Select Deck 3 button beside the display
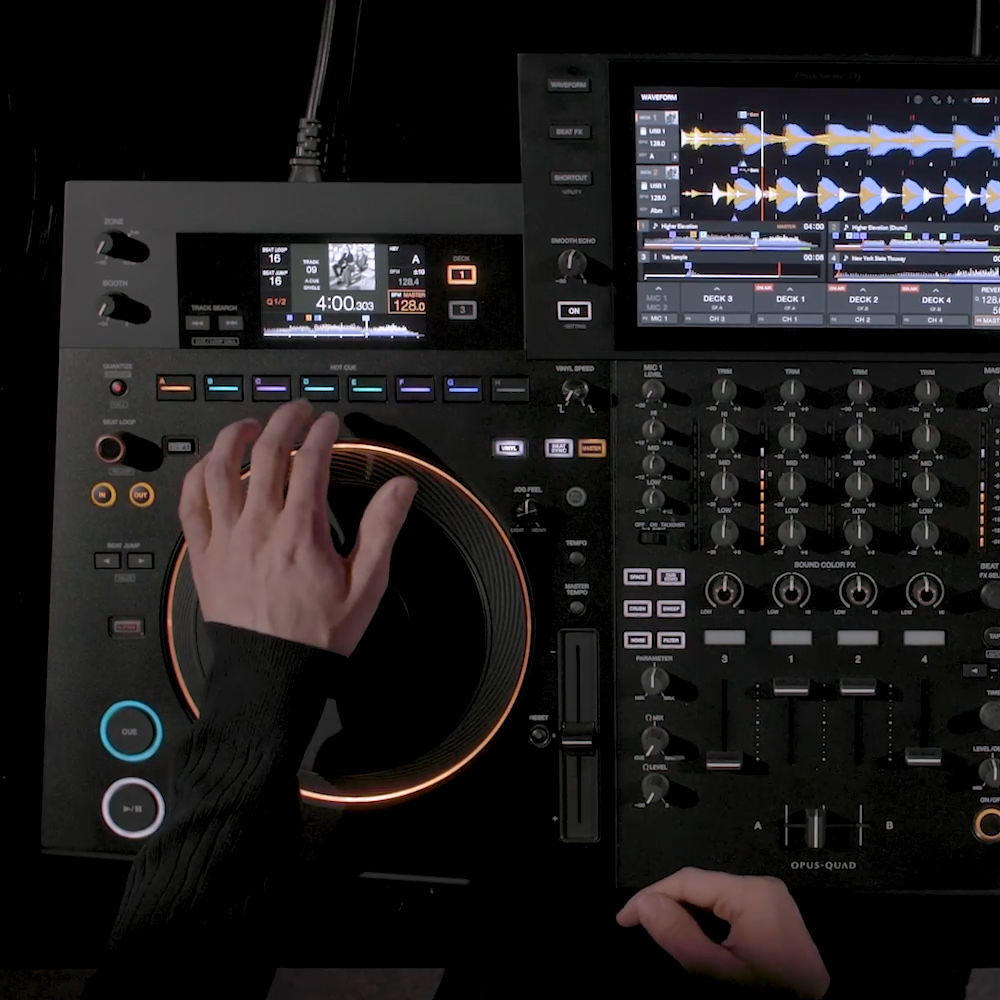1000x1000 pixels. (x=462, y=310)
